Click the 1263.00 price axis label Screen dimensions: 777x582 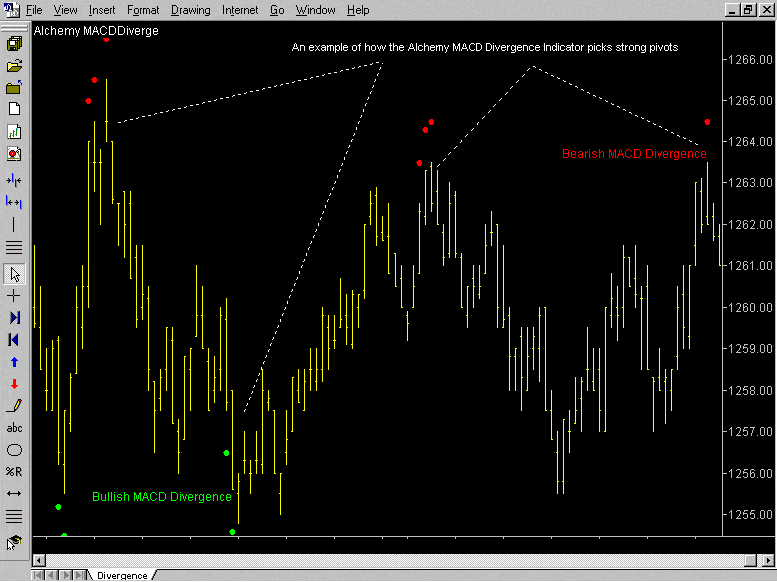(x=750, y=183)
